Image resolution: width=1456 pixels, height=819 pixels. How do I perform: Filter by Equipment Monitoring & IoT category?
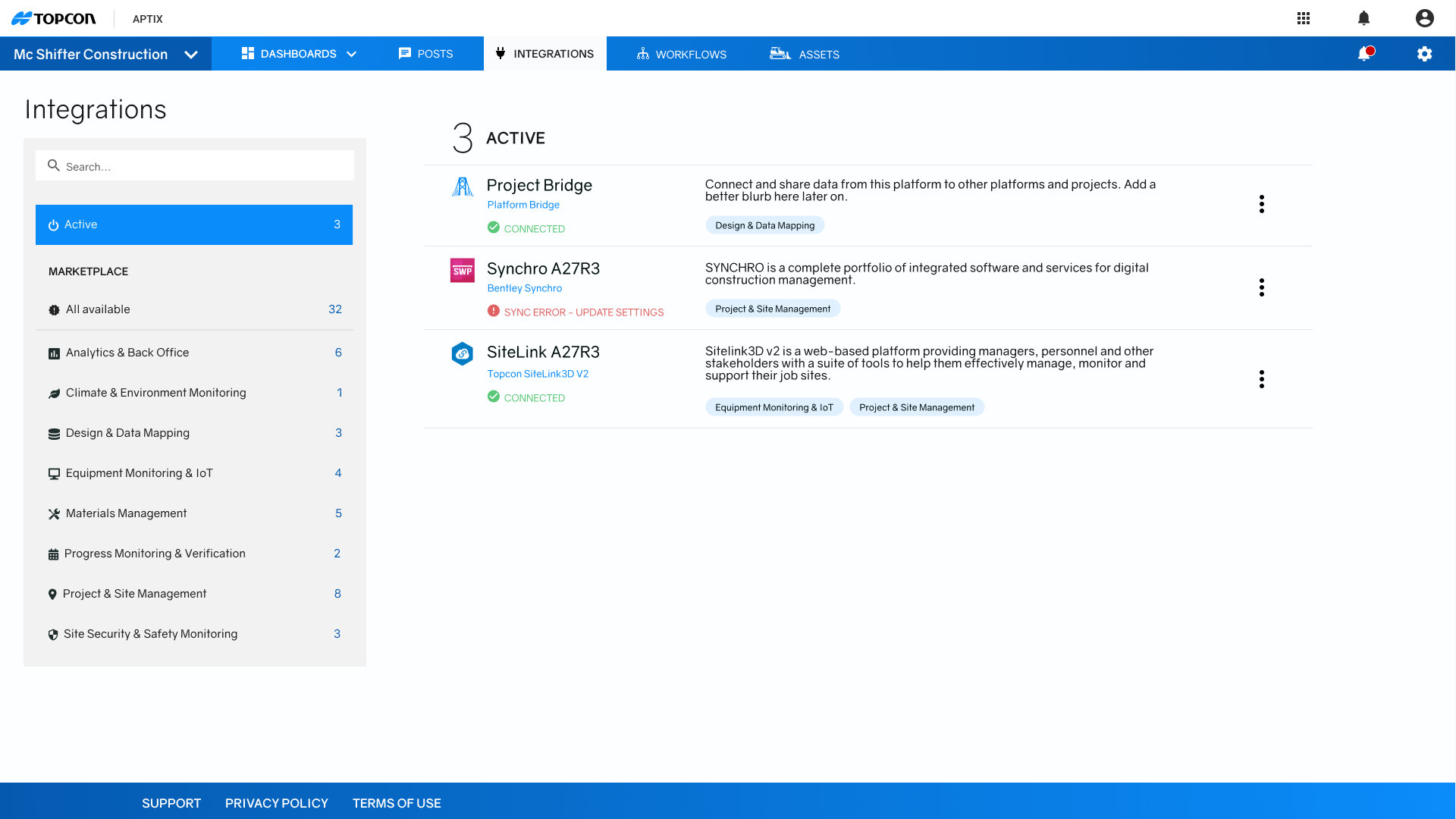pyautogui.click(x=194, y=473)
